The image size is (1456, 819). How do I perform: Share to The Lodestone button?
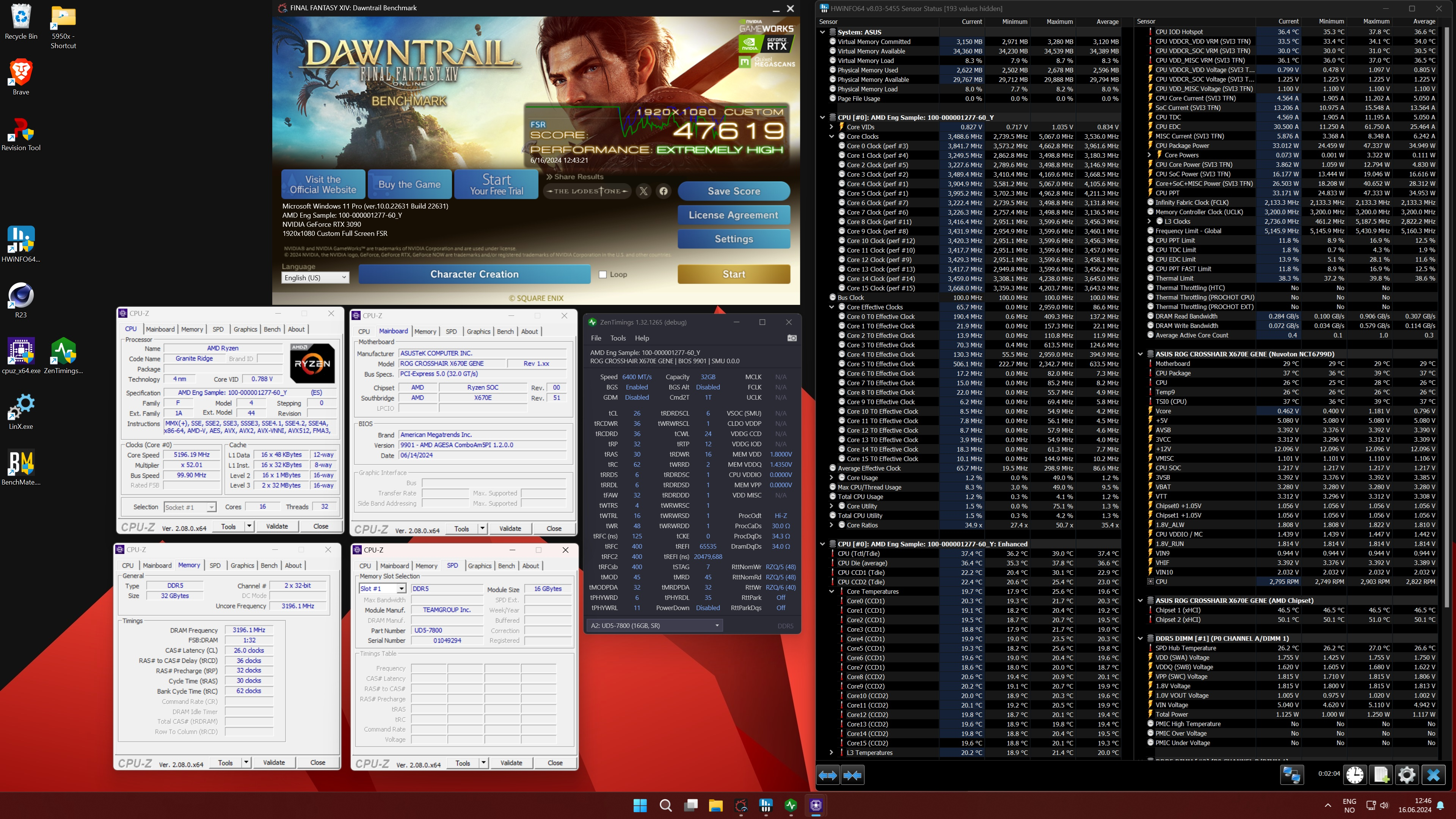(x=587, y=191)
